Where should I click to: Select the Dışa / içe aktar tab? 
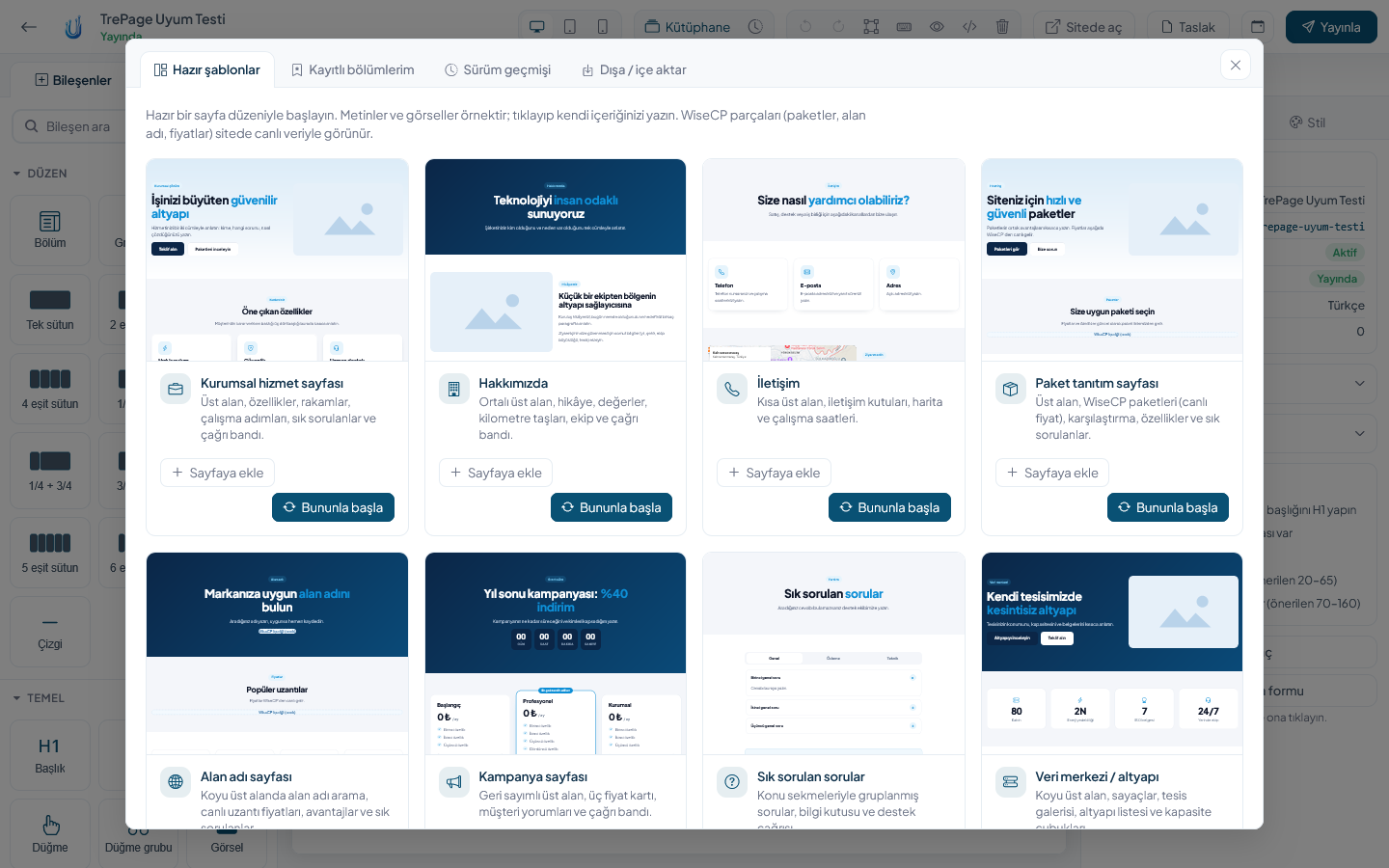[x=634, y=69]
